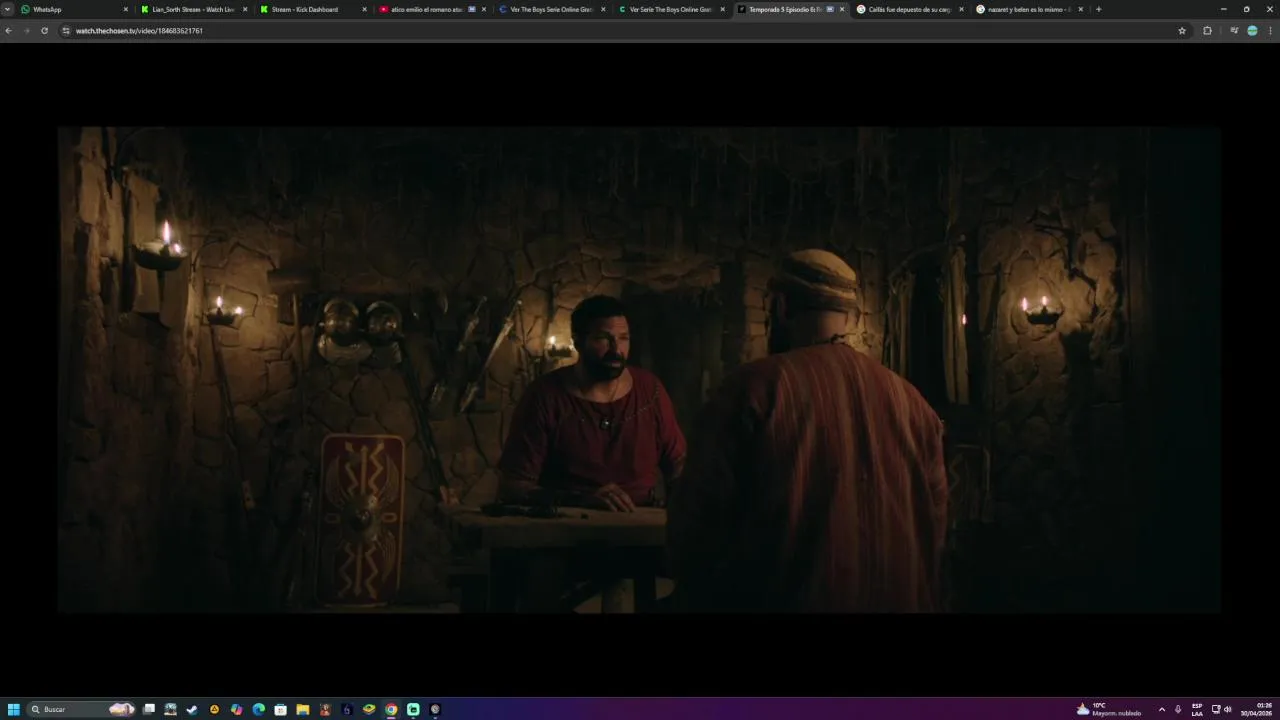The image size is (1280, 720).
Task: Open a new browser tab
Action: coord(1098,9)
